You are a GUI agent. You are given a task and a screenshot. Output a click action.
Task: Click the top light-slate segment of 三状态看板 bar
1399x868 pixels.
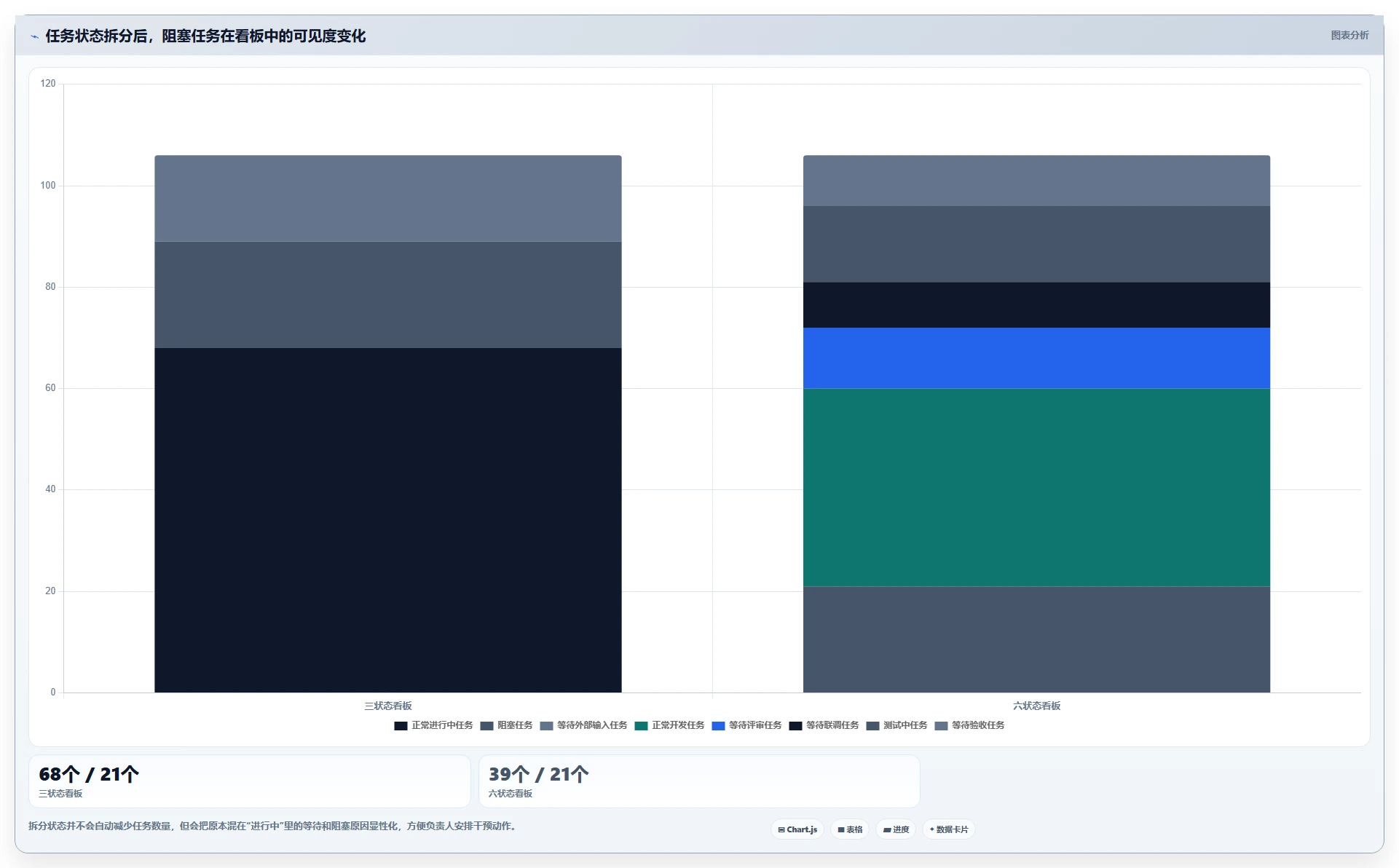pos(387,198)
